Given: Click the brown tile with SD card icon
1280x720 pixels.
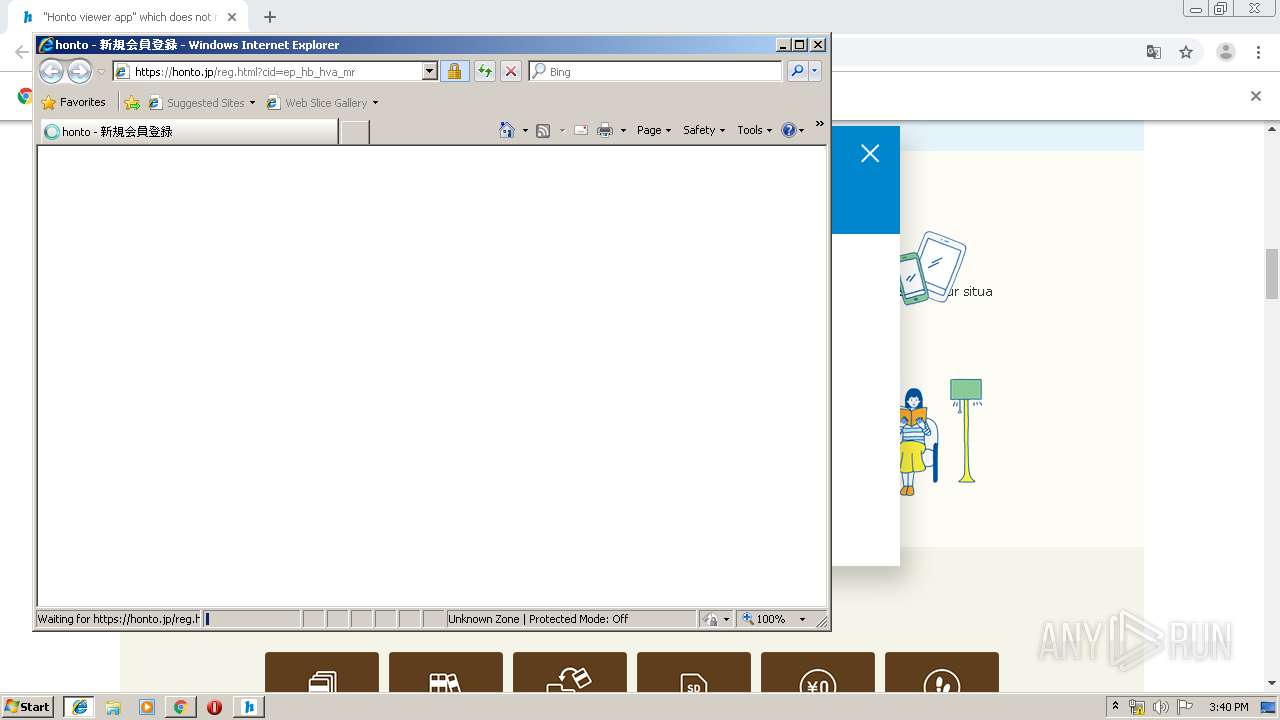Looking at the screenshot, I should click(694, 673).
